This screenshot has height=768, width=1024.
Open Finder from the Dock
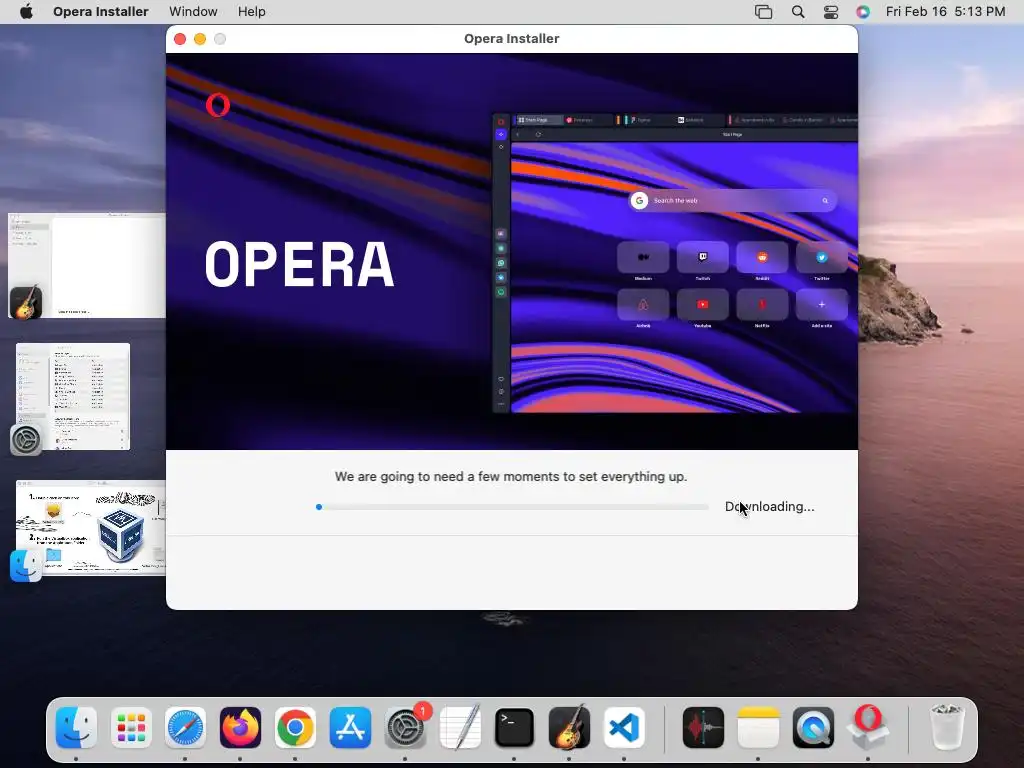[76, 728]
